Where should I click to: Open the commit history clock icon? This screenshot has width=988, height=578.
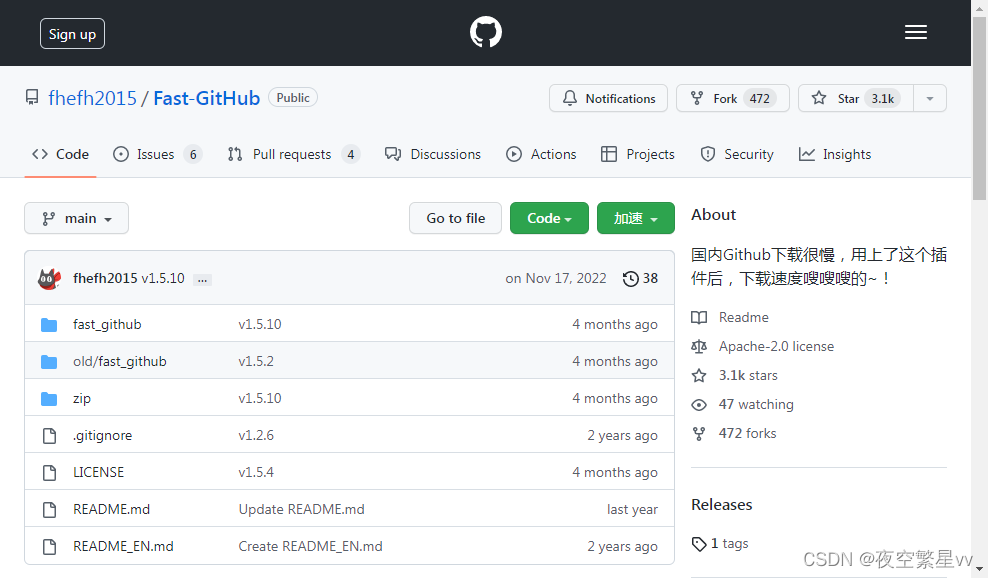(x=630, y=279)
